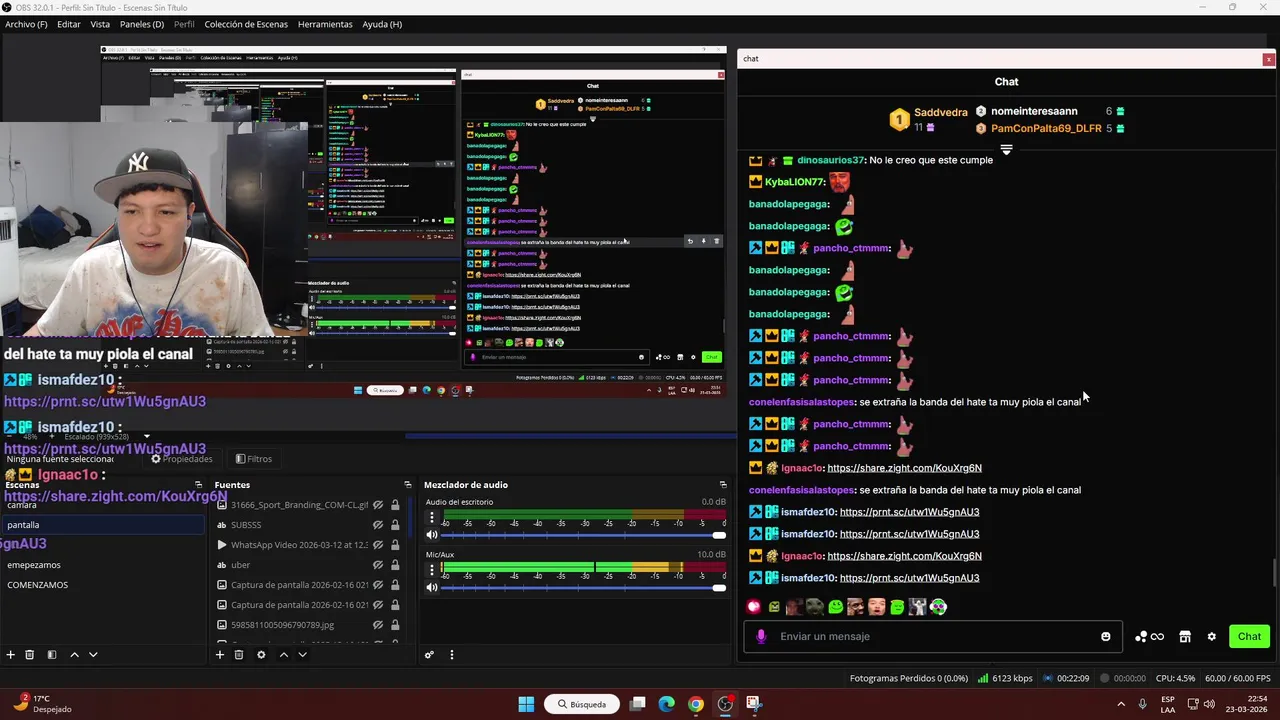Move the scene up using the Escenas up arrow
Image resolution: width=1280 pixels, height=720 pixels.
pos(74,654)
